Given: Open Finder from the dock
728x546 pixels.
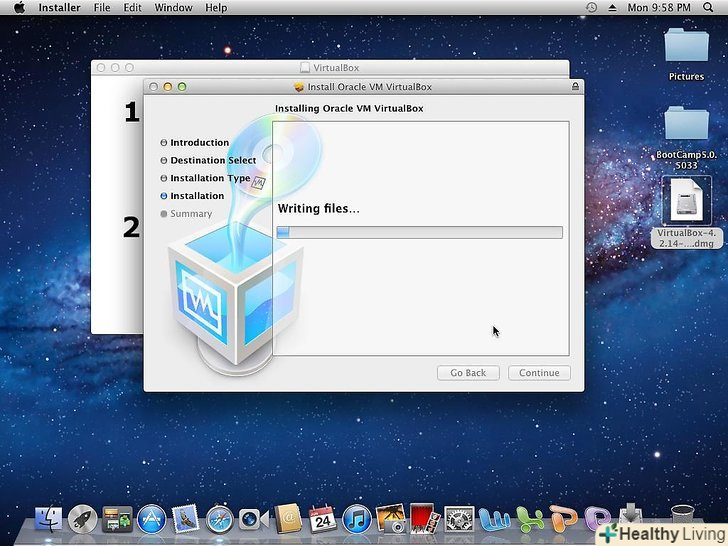Looking at the screenshot, I should [x=48, y=518].
